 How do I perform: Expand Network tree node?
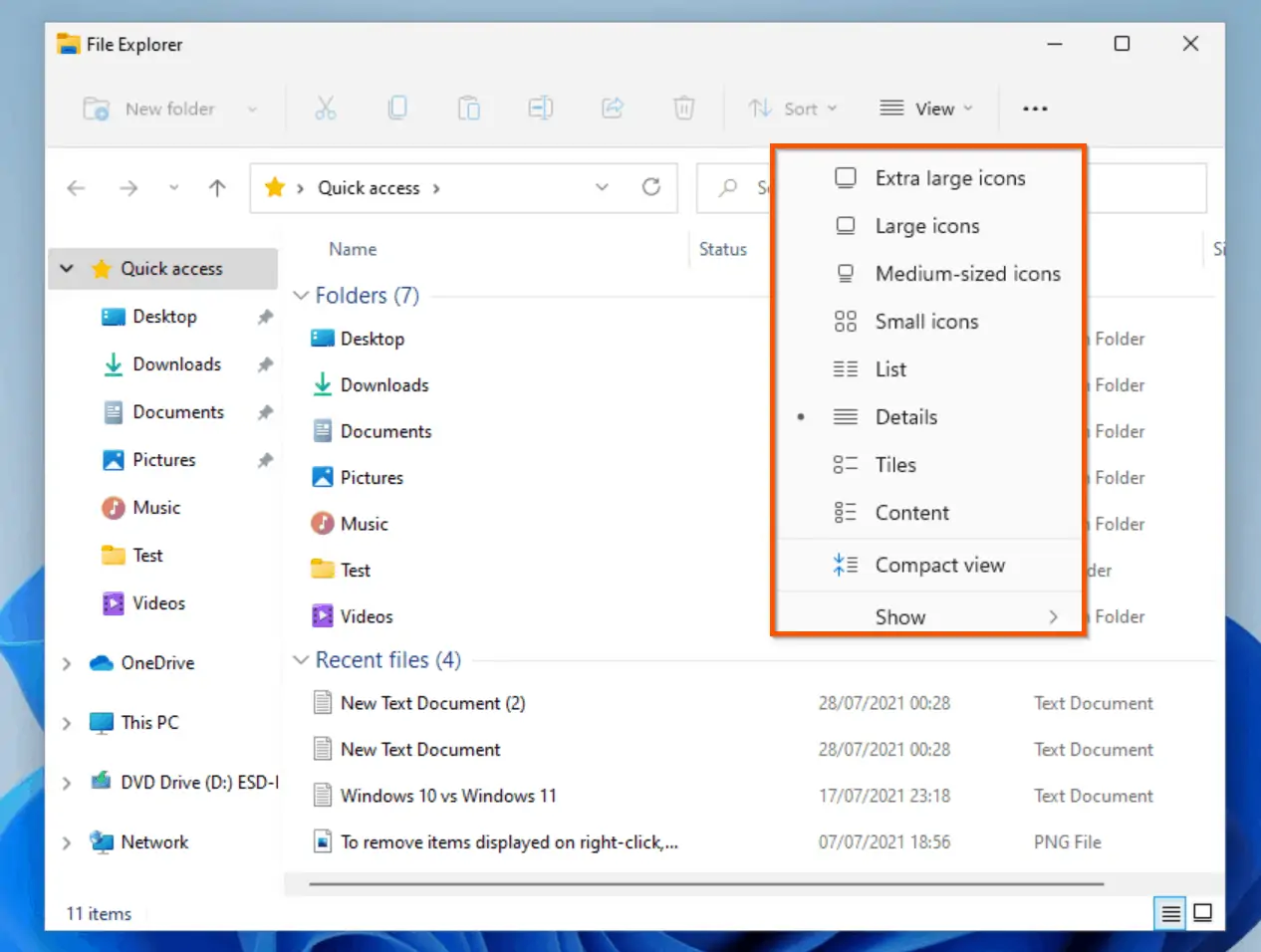pyautogui.click(x=67, y=842)
